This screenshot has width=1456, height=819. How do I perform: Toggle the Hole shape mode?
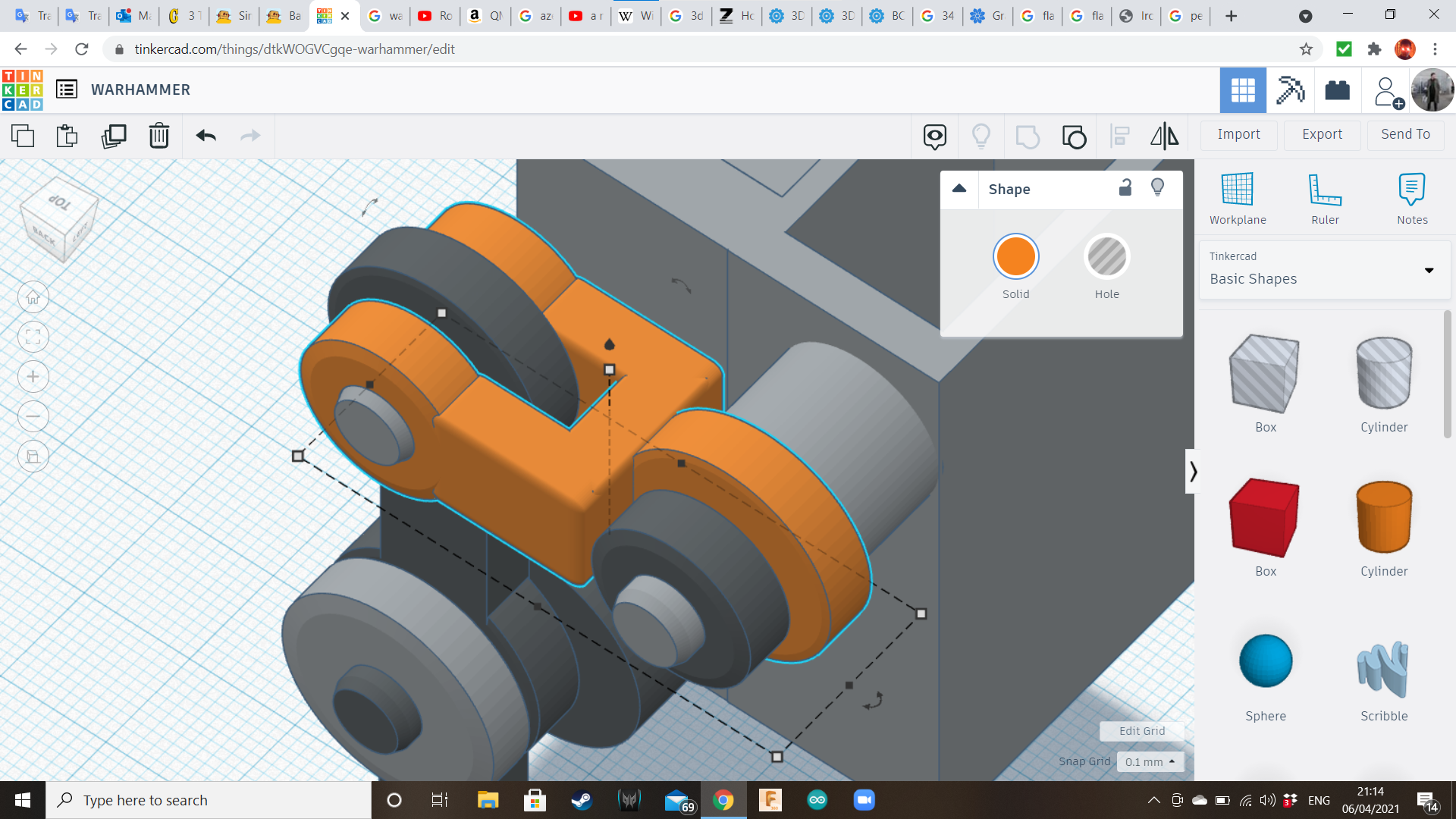click(1106, 257)
